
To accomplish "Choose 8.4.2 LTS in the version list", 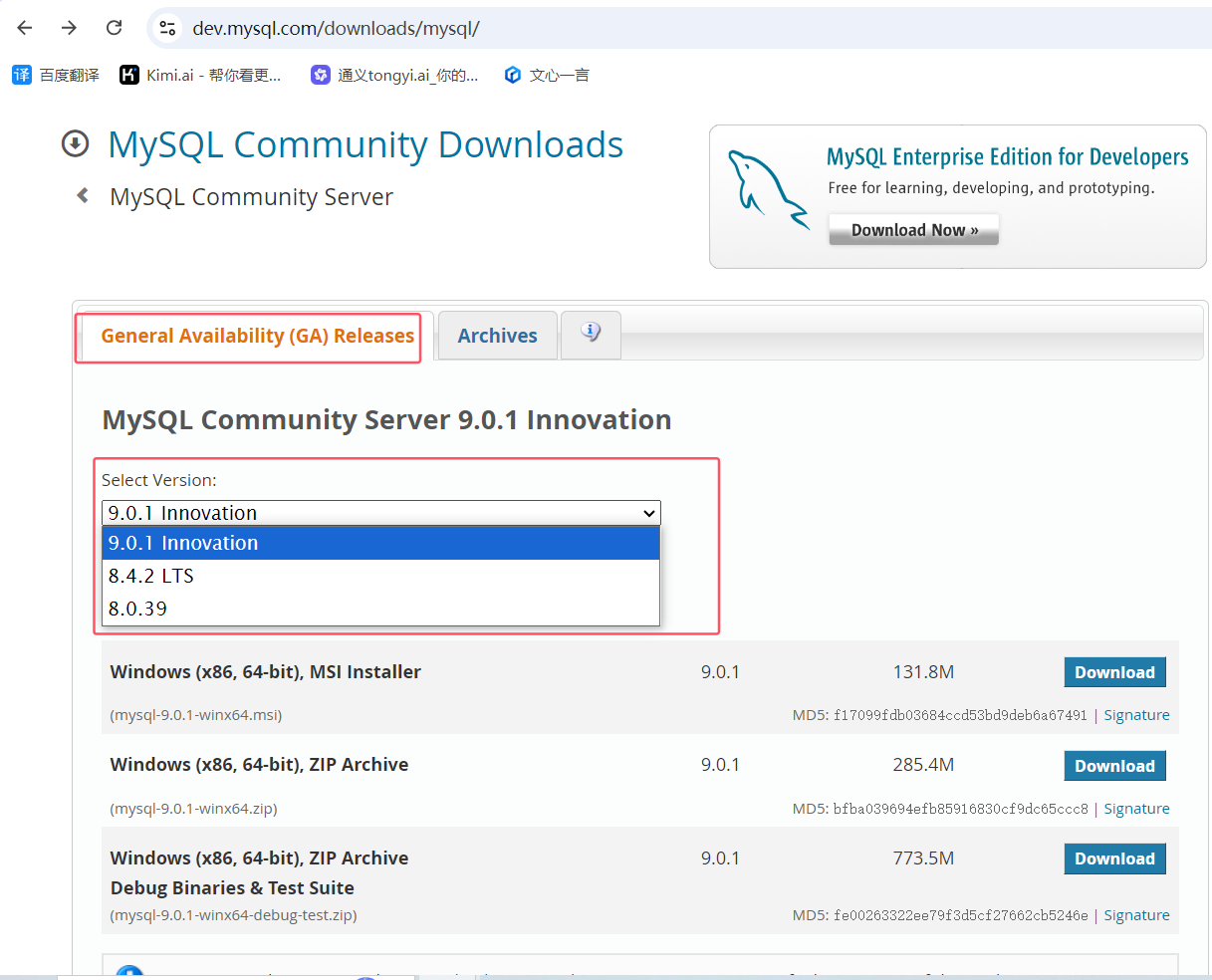I will (381, 576).
